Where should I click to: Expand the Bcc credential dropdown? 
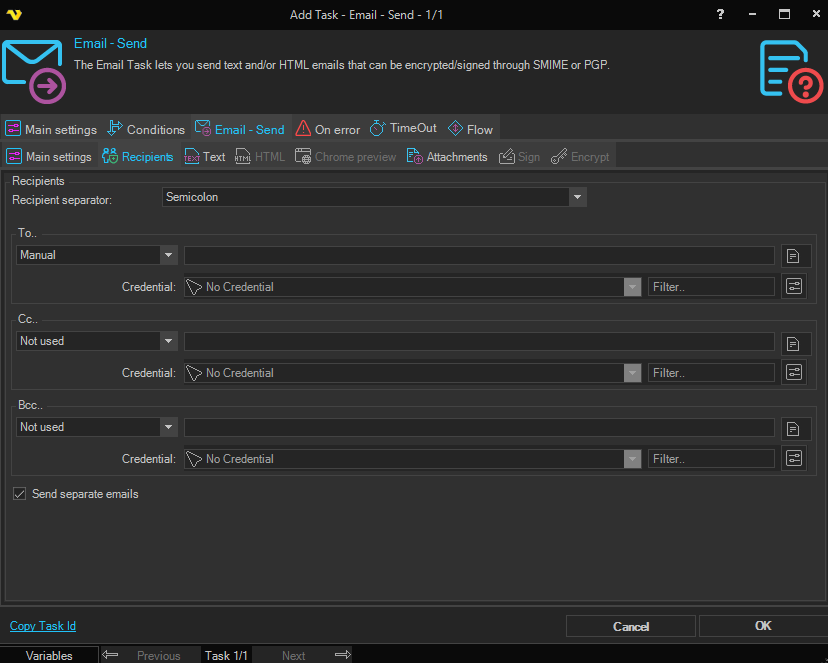pyautogui.click(x=631, y=459)
